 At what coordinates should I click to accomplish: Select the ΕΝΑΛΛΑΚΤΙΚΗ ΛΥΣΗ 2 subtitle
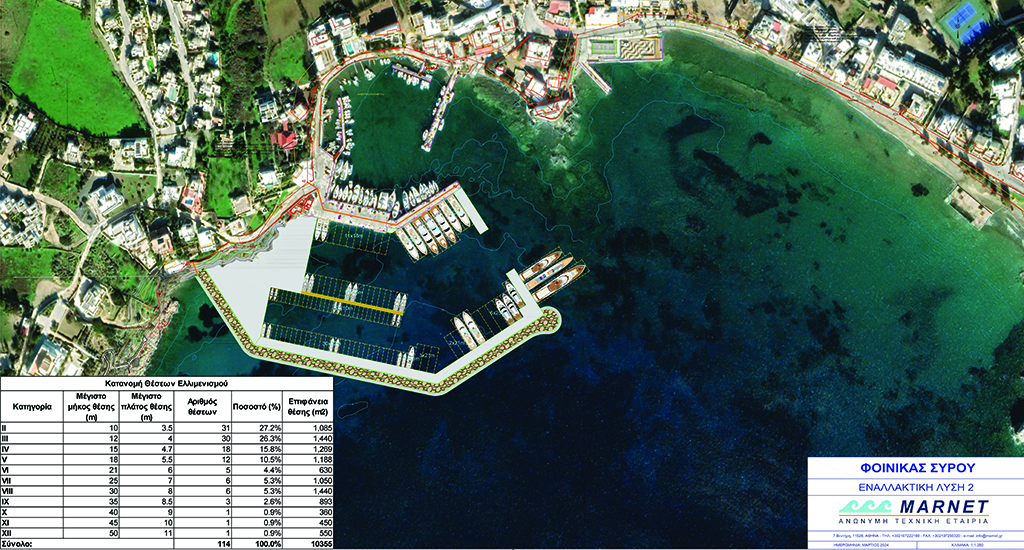(915, 486)
